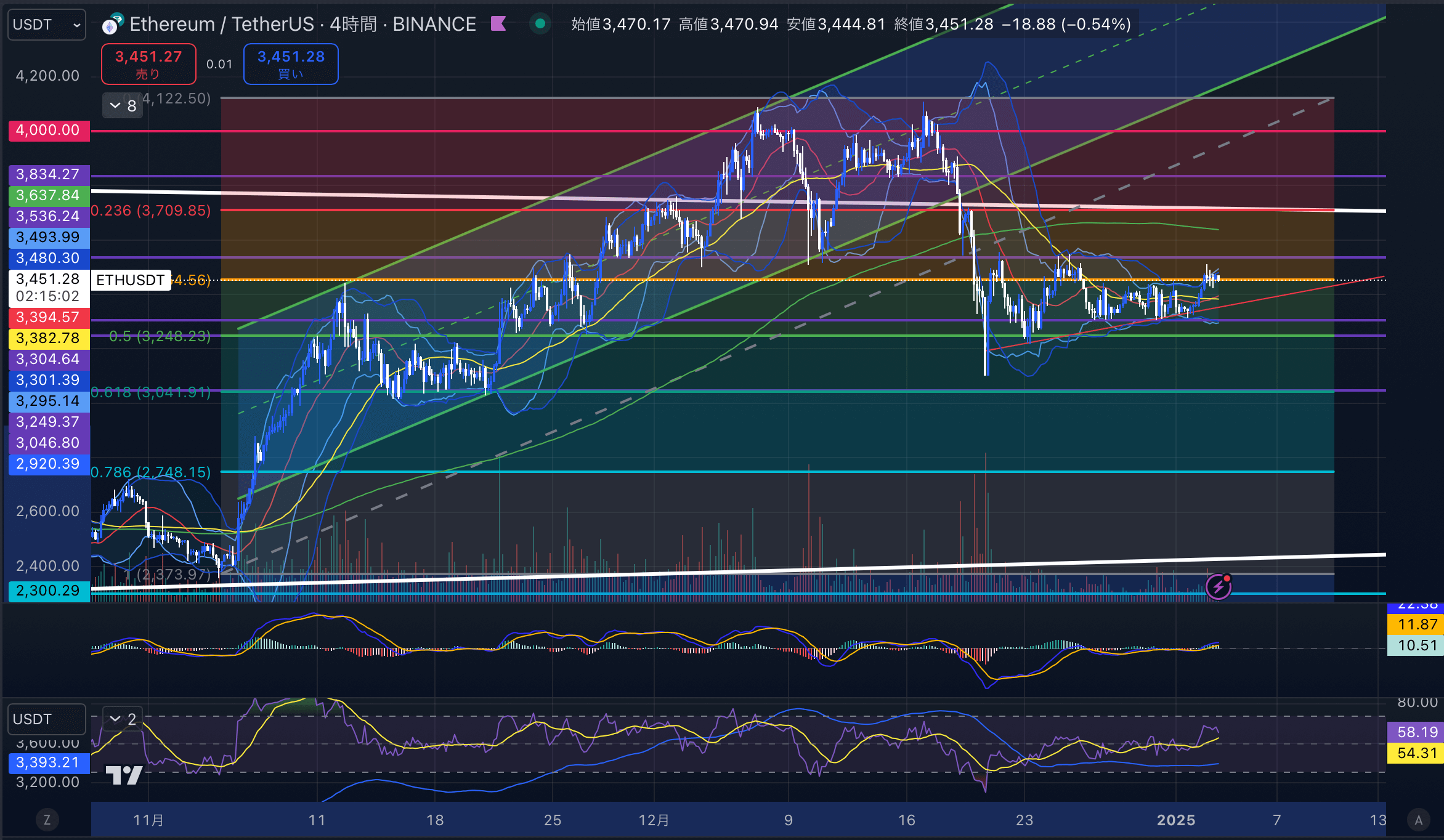Click the yellow RSI value 54.31
This screenshot has width=1444, height=840.
coord(1415,753)
